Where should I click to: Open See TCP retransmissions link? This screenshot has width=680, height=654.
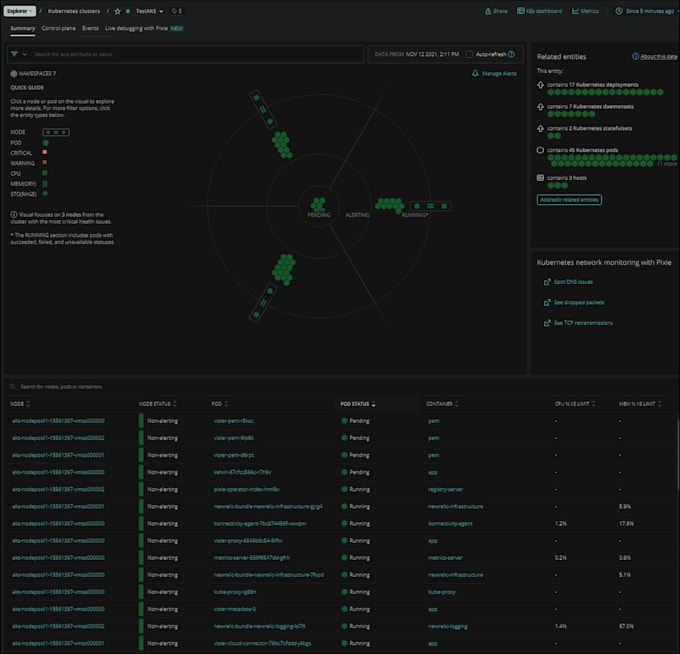[x=583, y=323]
